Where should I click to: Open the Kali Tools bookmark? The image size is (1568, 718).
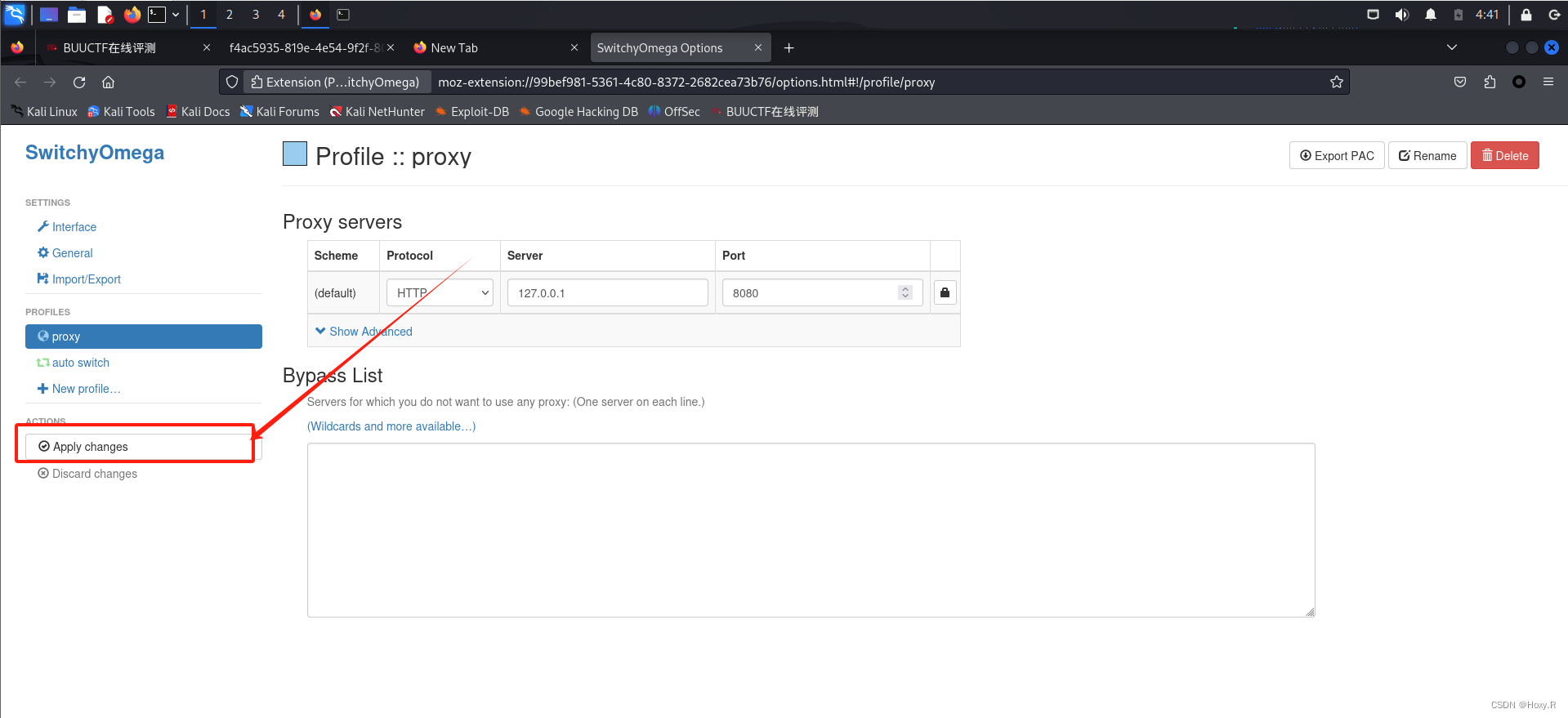[121, 112]
